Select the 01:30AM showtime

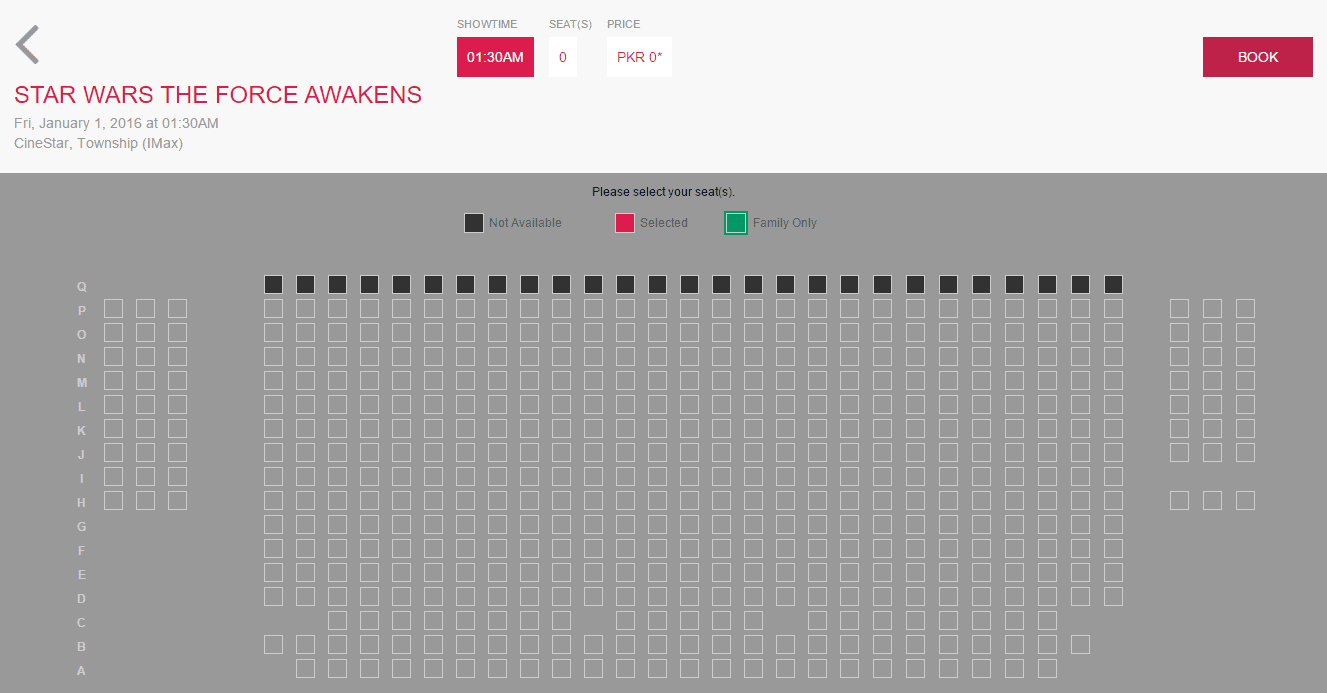495,57
